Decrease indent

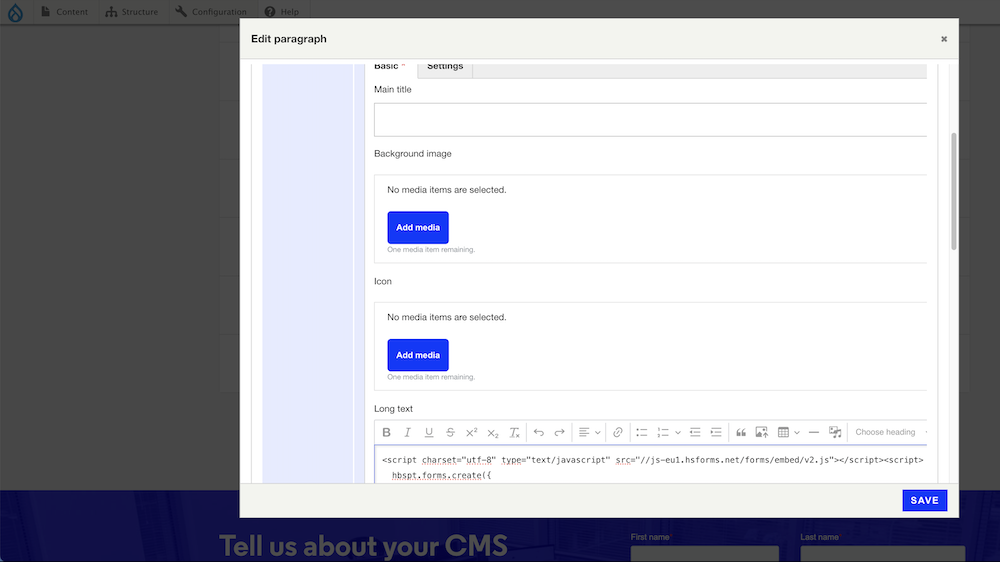pyautogui.click(x=695, y=432)
